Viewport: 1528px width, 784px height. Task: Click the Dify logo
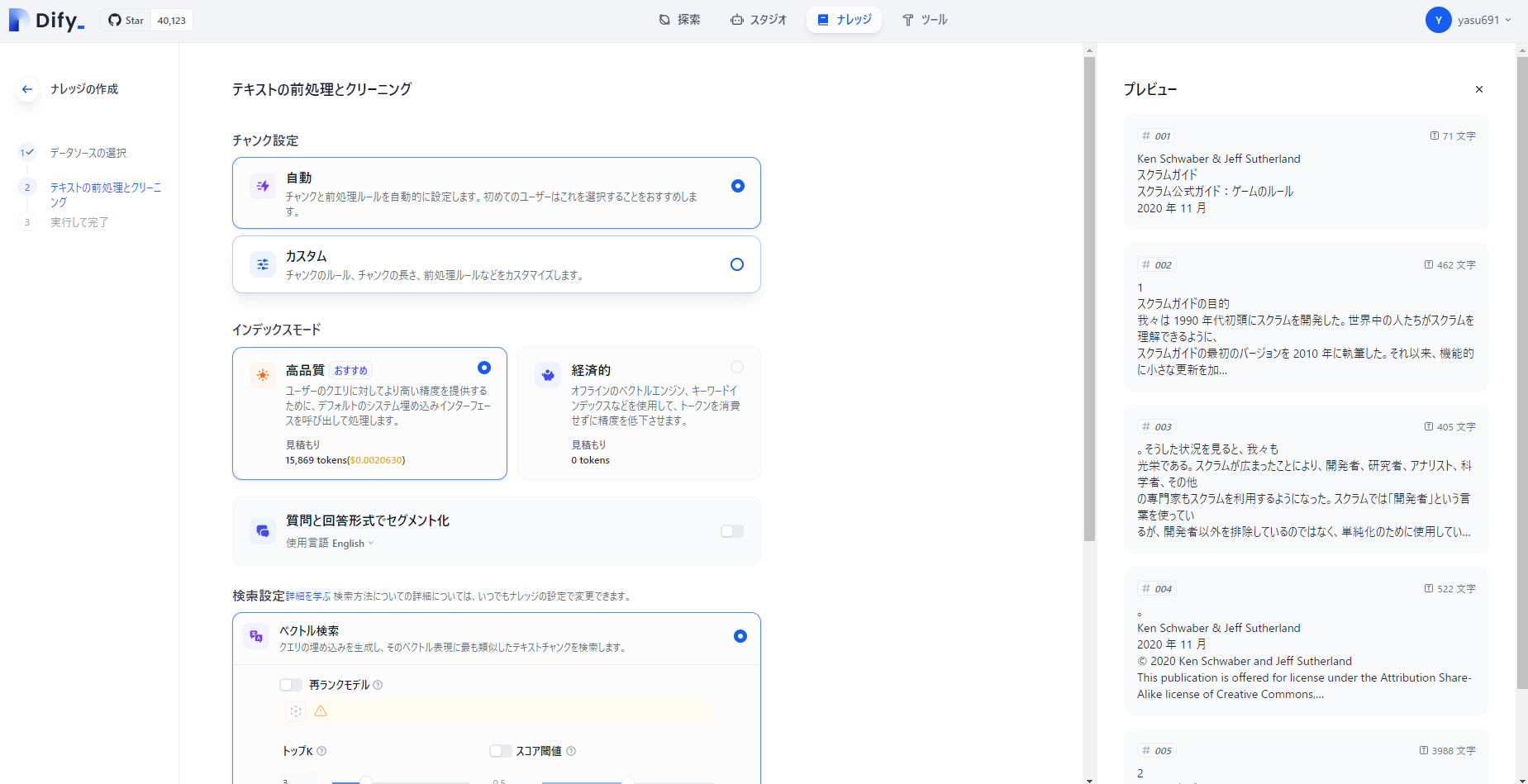(46, 20)
